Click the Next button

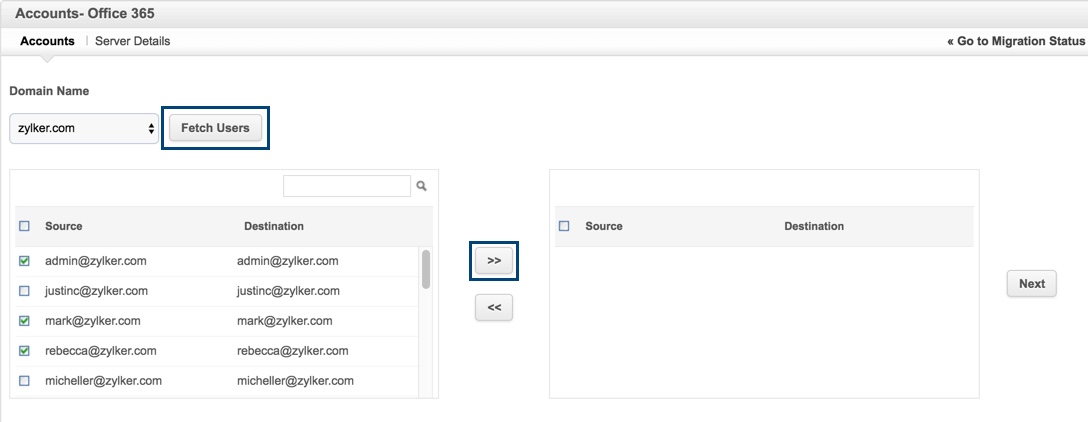pos(1032,283)
